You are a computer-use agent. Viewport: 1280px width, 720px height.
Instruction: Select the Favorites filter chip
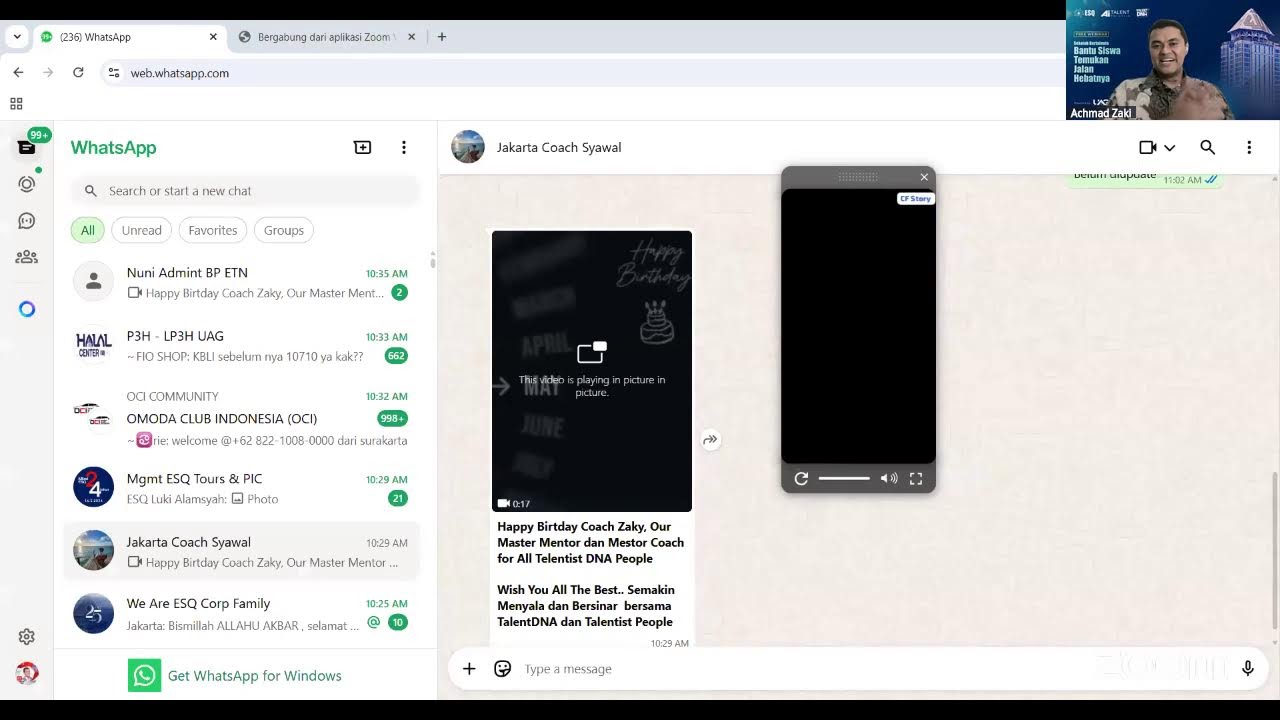tap(213, 230)
